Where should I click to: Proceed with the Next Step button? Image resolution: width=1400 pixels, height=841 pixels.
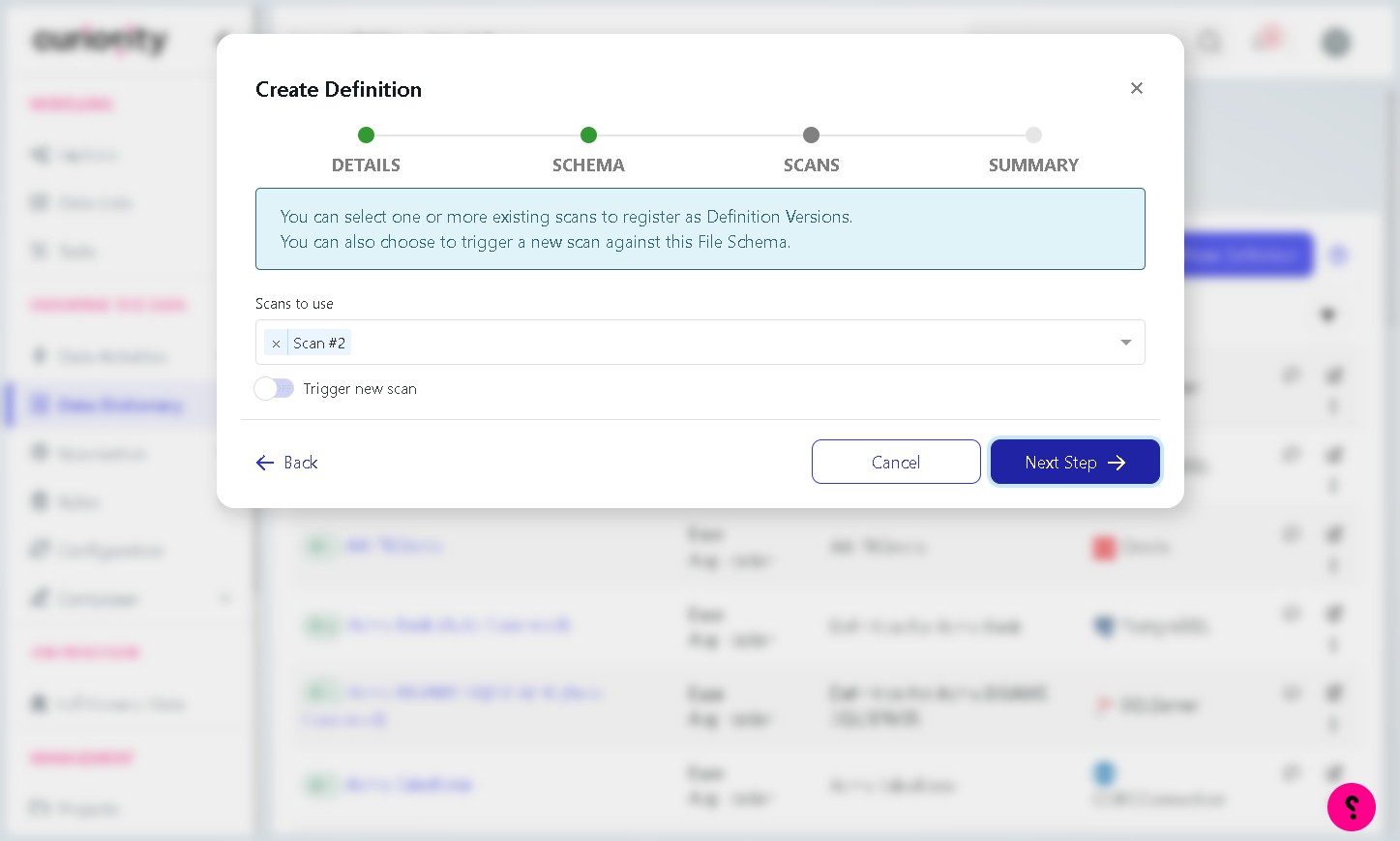pyautogui.click(x=1075, y=462)
